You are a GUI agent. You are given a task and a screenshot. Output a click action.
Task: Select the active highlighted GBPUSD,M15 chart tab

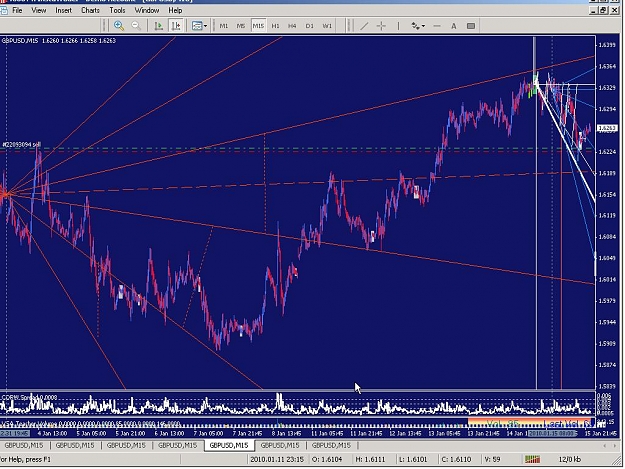pyautogui.click(x=229, y=445)
